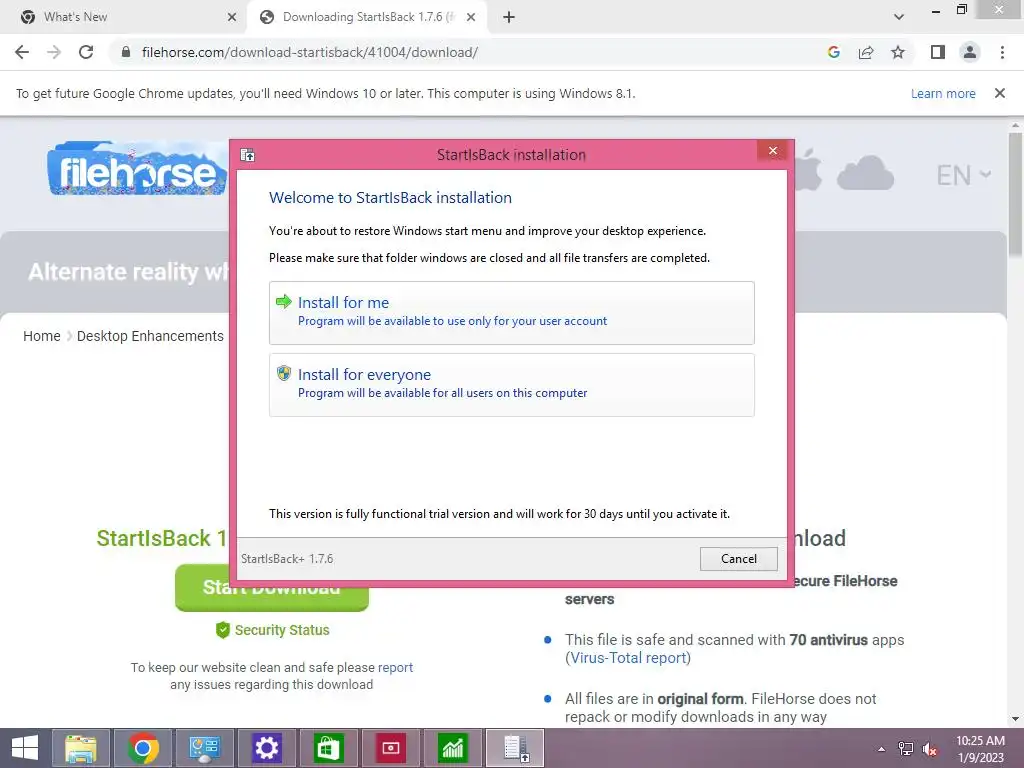Image resolution: width=1024 pixels, height=768 pixels.
Task: Click the muted volume tray icon
Action: coord(930,749)
